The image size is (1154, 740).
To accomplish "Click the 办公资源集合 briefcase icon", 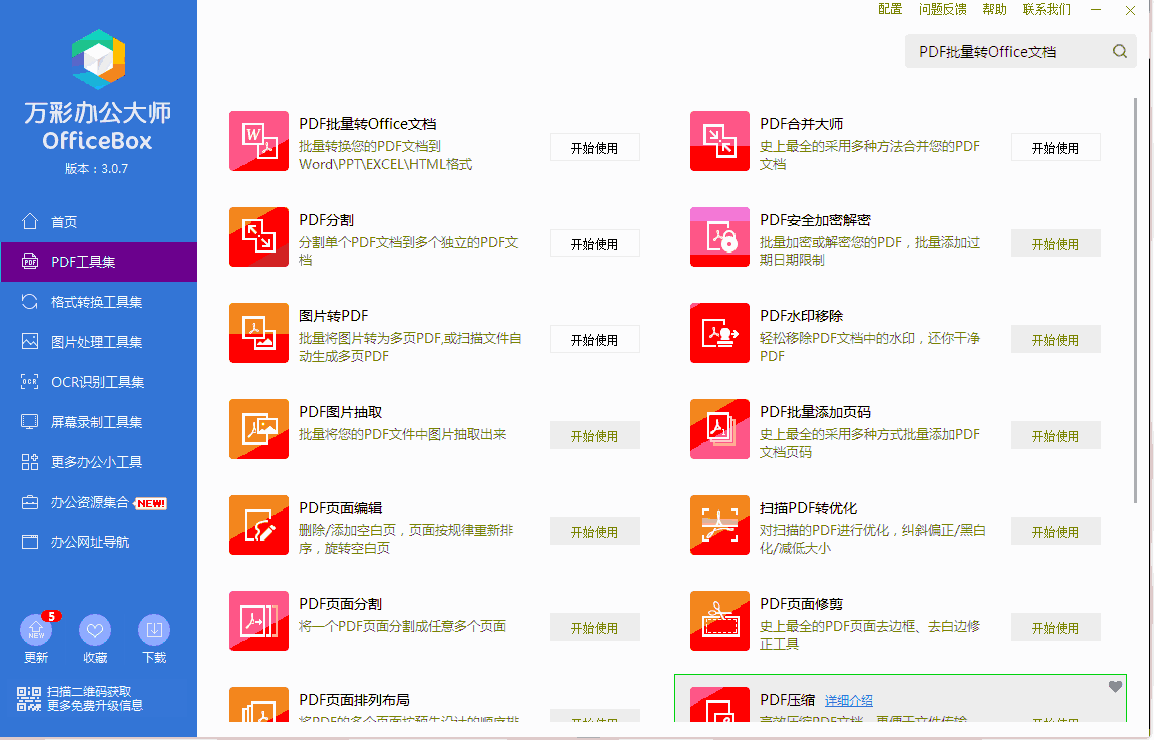I will (29, 502).
